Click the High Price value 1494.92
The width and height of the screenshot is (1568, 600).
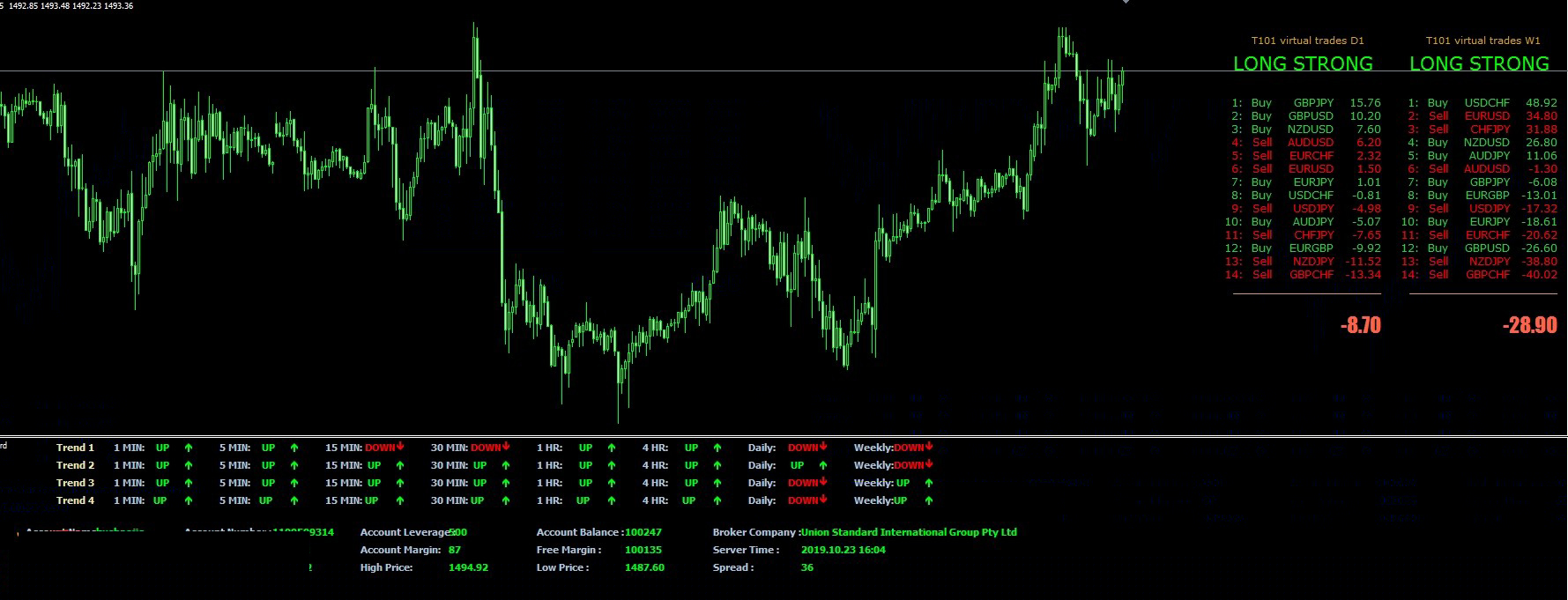point(468,567)
